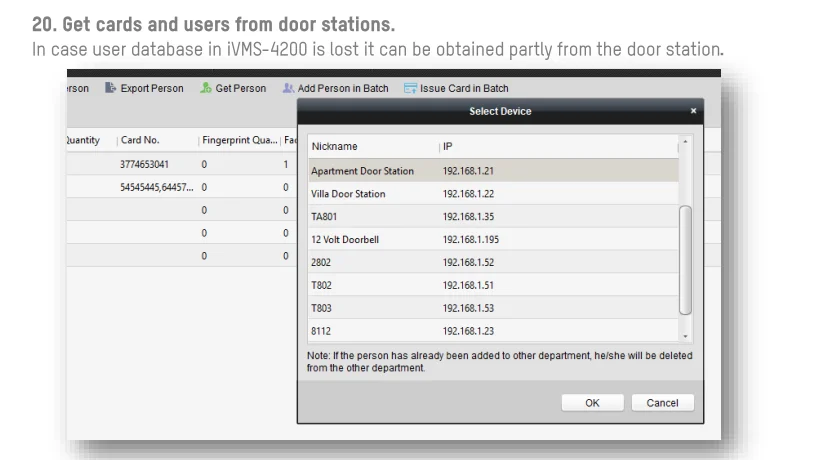
Task: Click IP address 192.168.1.22
Action: click(468, 194)
